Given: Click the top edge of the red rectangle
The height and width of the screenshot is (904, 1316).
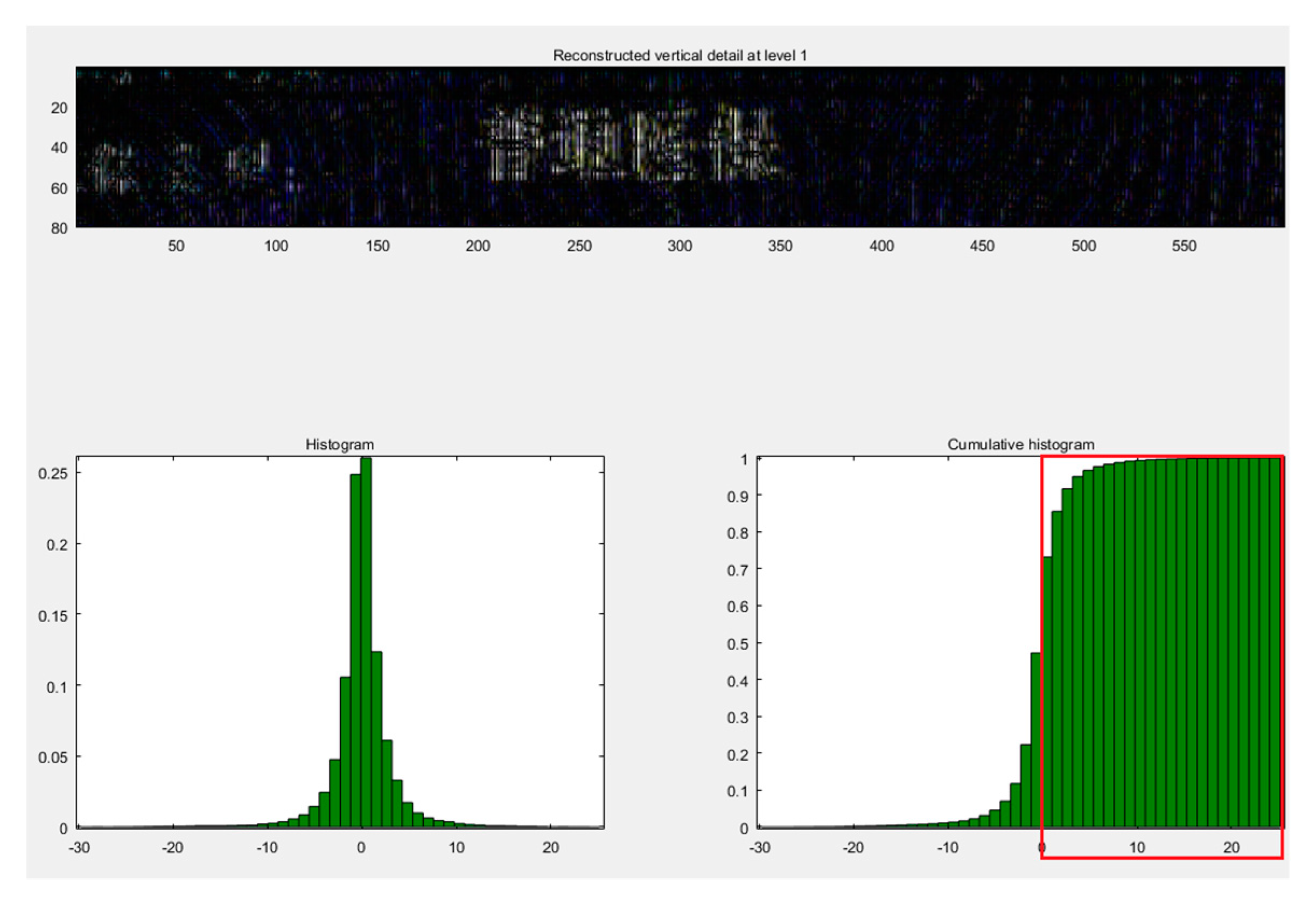Looking at the screenshot, I should click(1161, 456).
